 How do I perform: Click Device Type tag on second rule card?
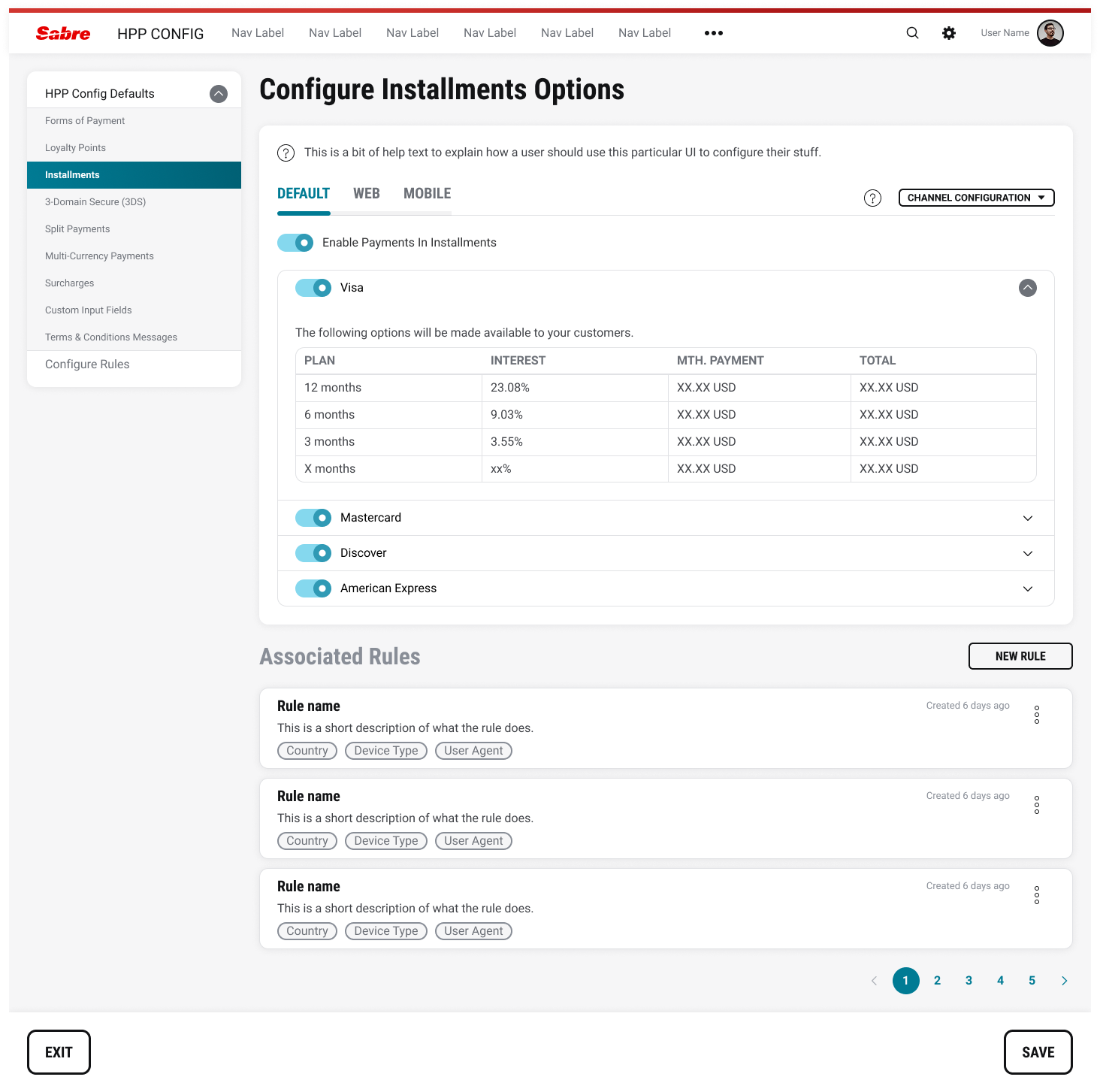click(386, 841)
